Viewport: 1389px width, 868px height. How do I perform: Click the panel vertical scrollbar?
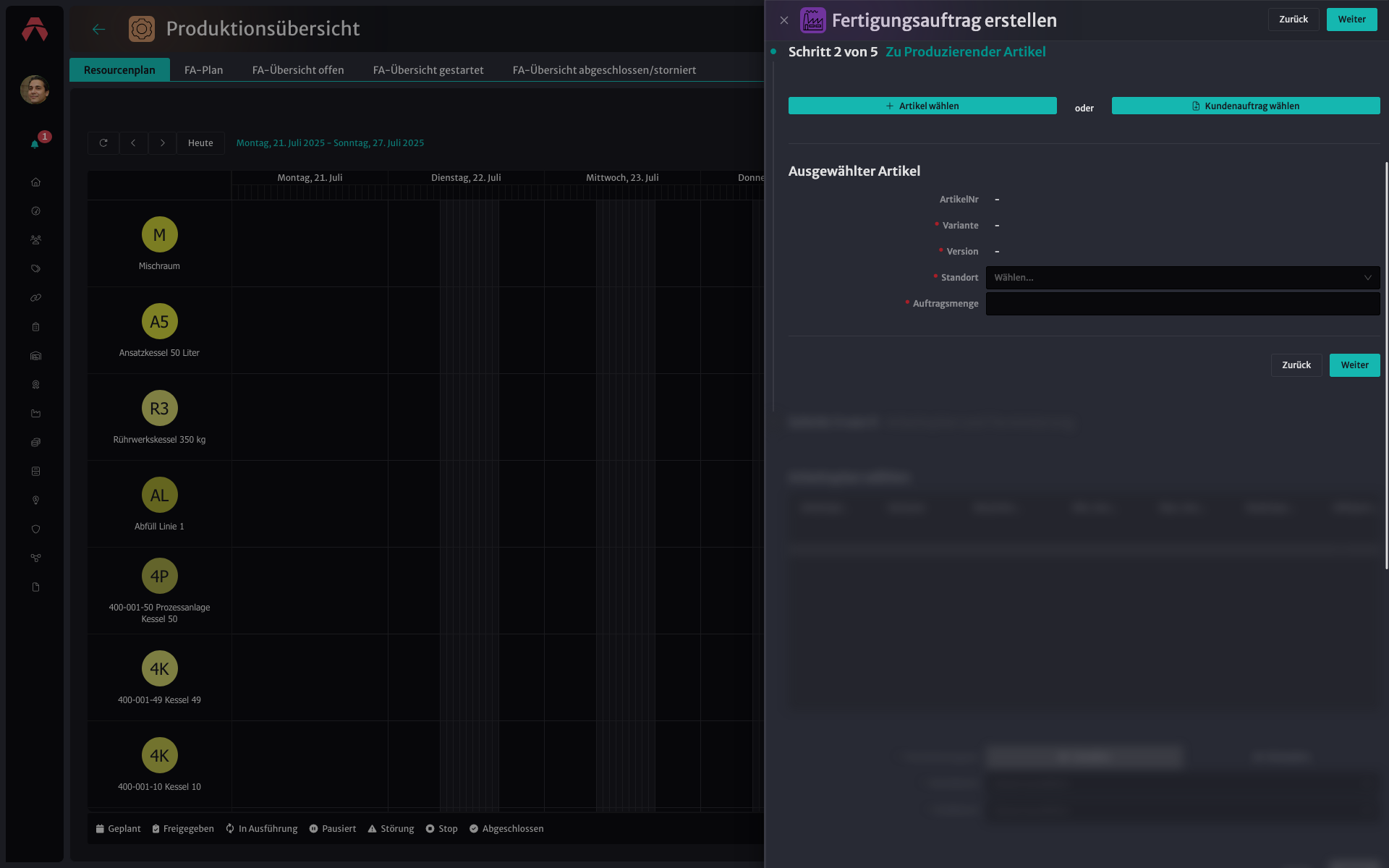pos(1386,365)
